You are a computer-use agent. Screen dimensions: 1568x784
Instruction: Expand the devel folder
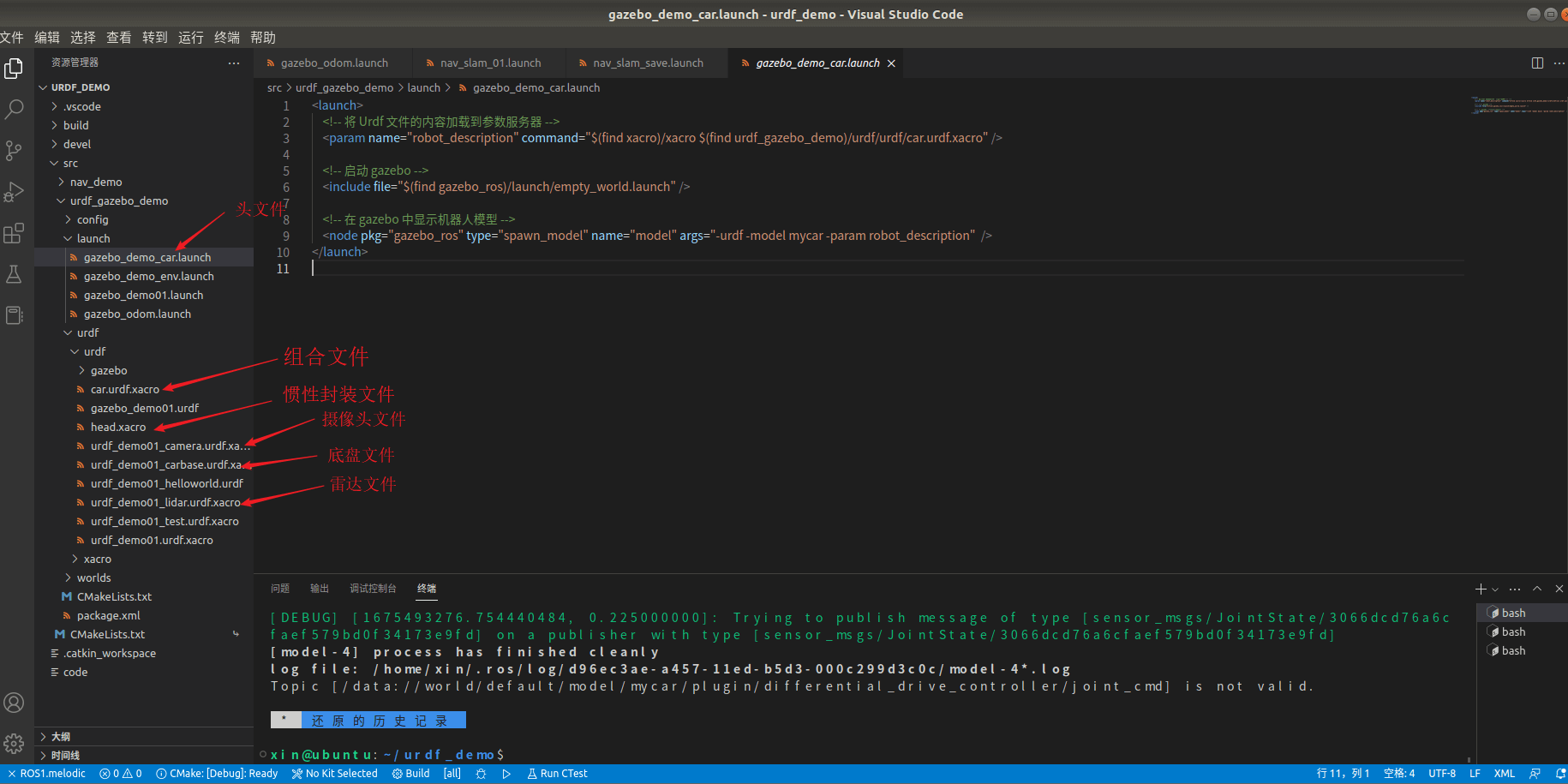(x=144, y=144)
